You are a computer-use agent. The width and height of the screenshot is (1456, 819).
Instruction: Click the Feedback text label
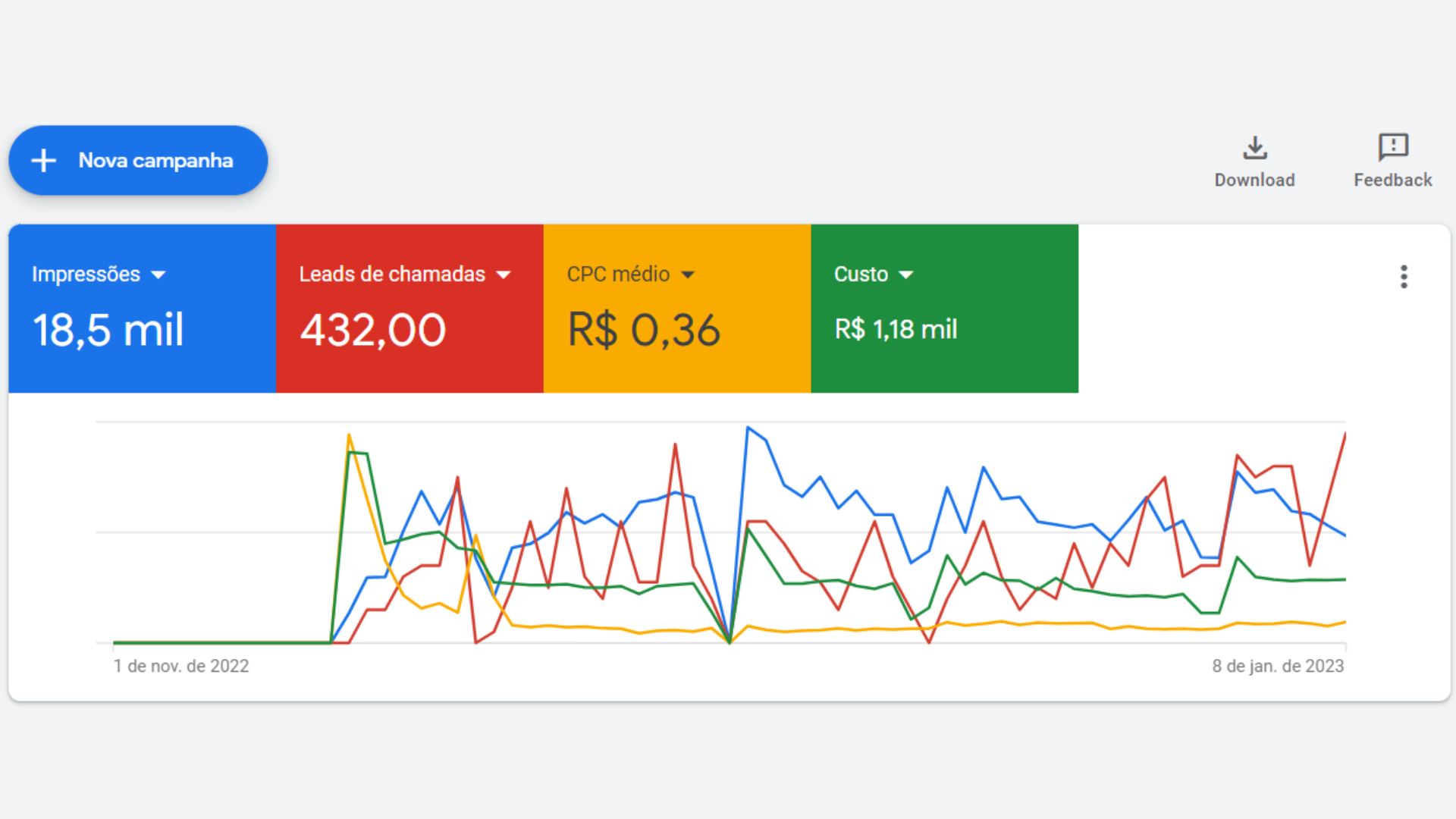tap(1393, 180)
